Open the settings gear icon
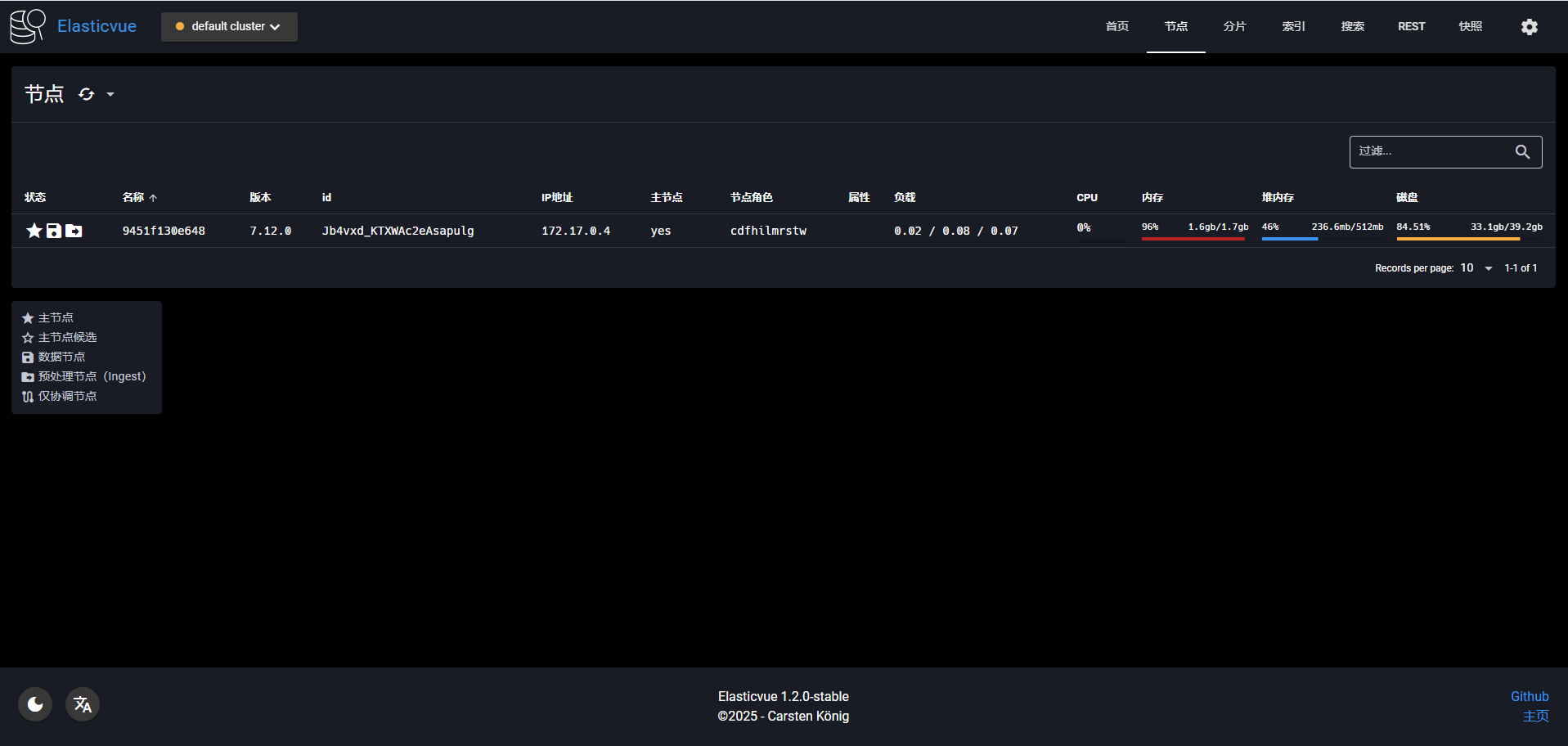 point(1529,27)
